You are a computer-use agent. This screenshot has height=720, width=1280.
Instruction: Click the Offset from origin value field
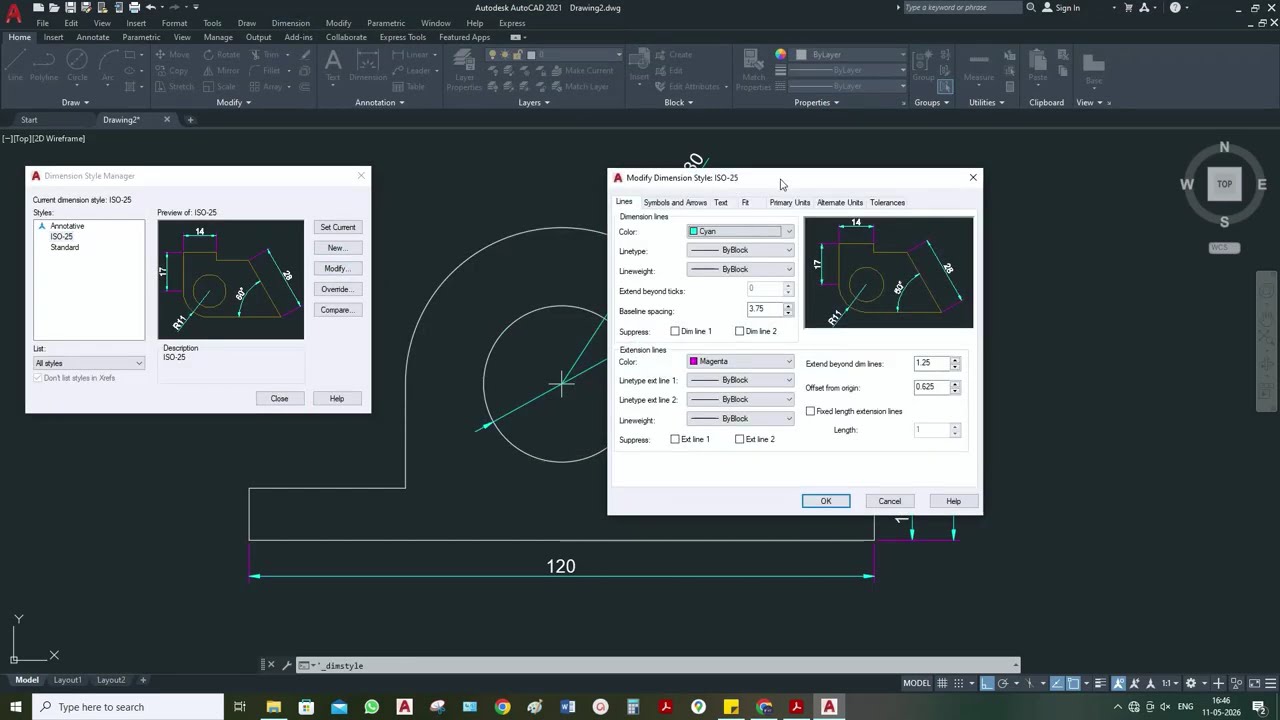(x=931, y=387)
